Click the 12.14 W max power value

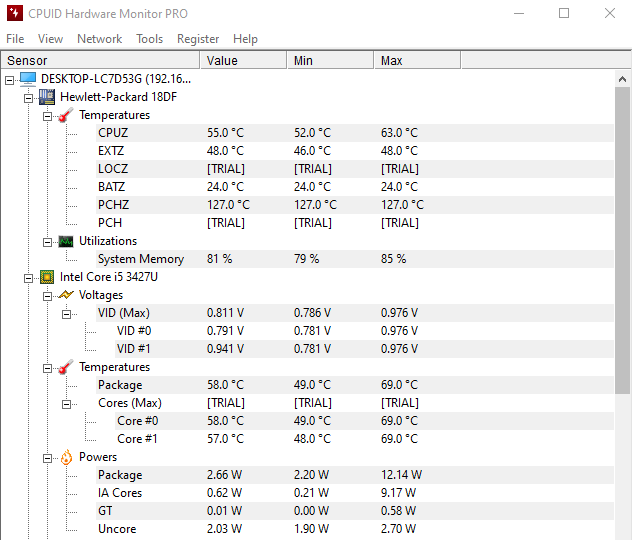(x=401, y=475)
